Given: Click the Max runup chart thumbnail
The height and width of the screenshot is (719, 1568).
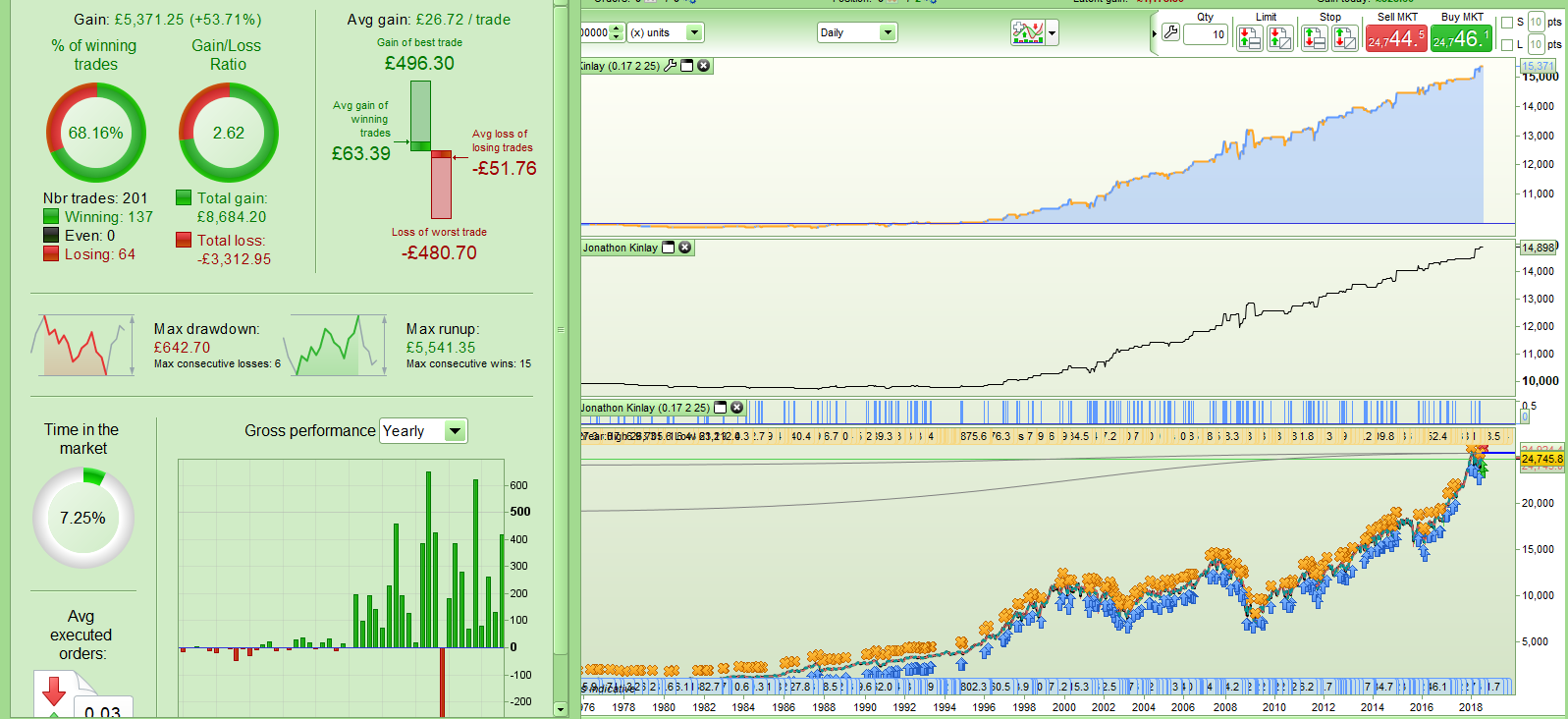Looking at the screenshot, I should [336, 345].
